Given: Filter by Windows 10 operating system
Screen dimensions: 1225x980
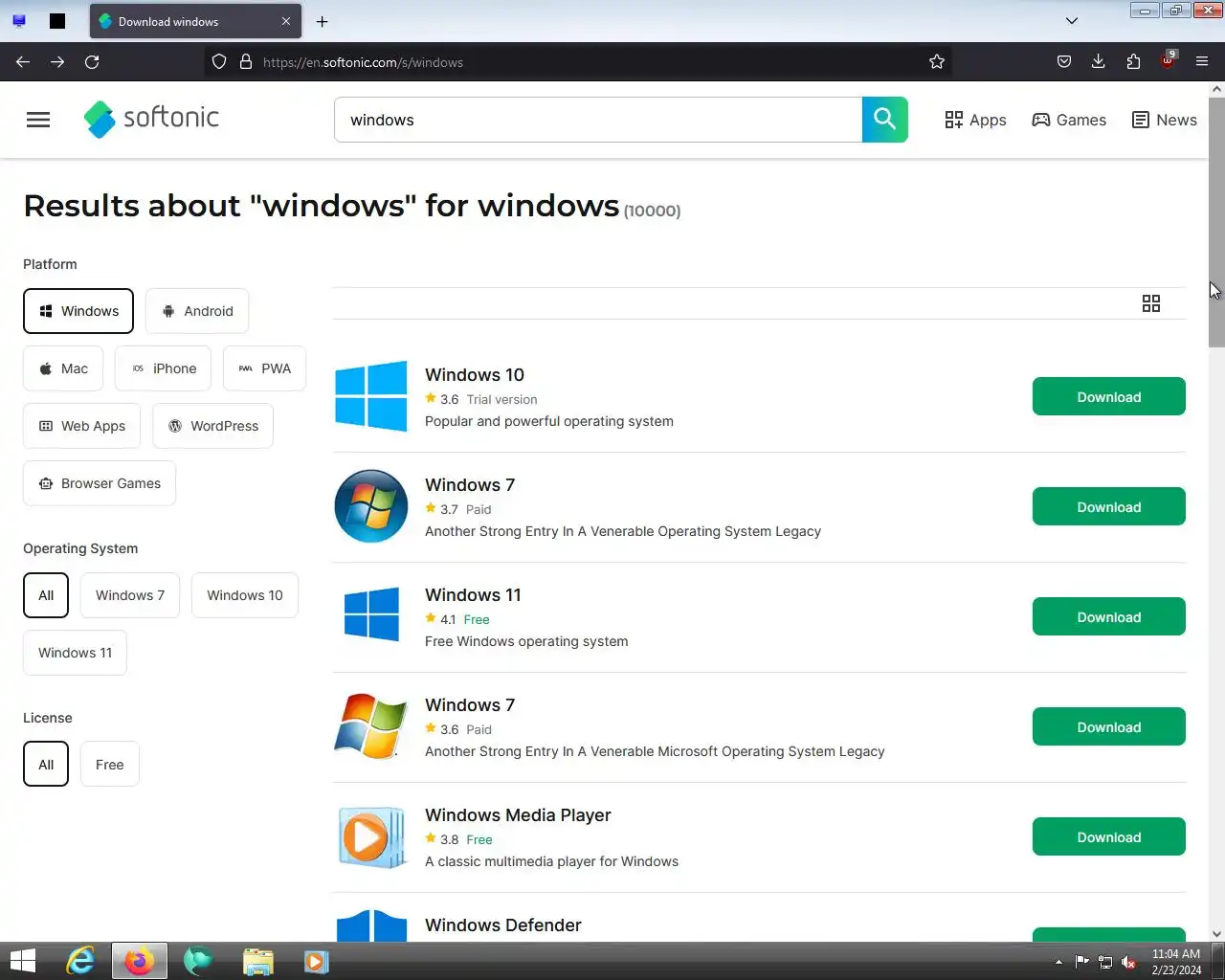Looking at the screenshot, I should [x=245, y=595].
